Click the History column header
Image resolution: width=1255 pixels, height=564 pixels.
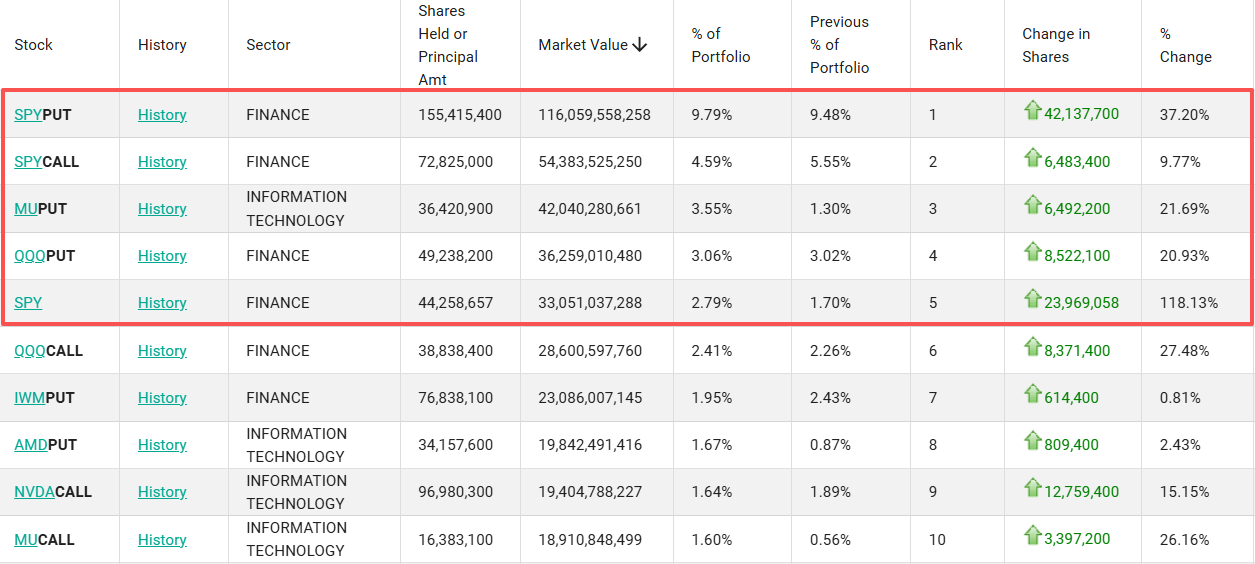pyautogui.click(x=162, y=45)
